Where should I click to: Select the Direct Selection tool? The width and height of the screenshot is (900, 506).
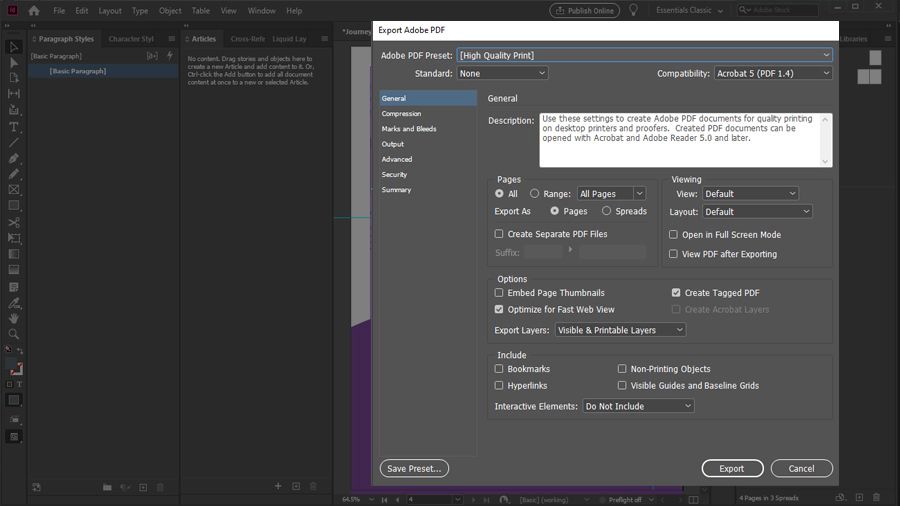(x=14, y=63)
